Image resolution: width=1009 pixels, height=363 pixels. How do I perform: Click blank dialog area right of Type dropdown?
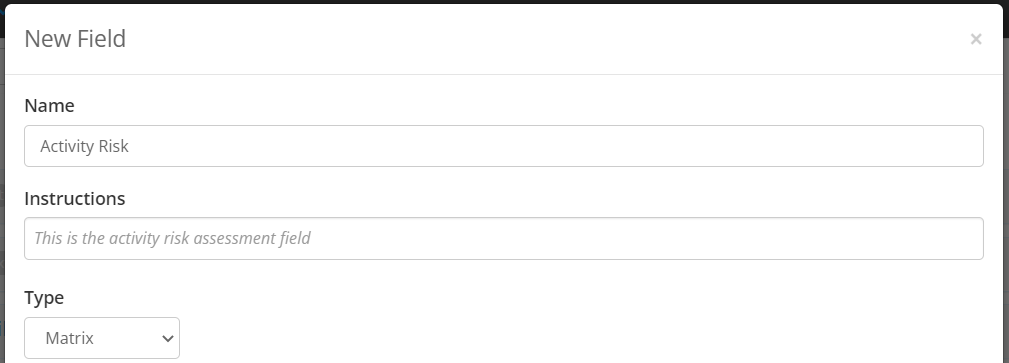click(579, 338)
